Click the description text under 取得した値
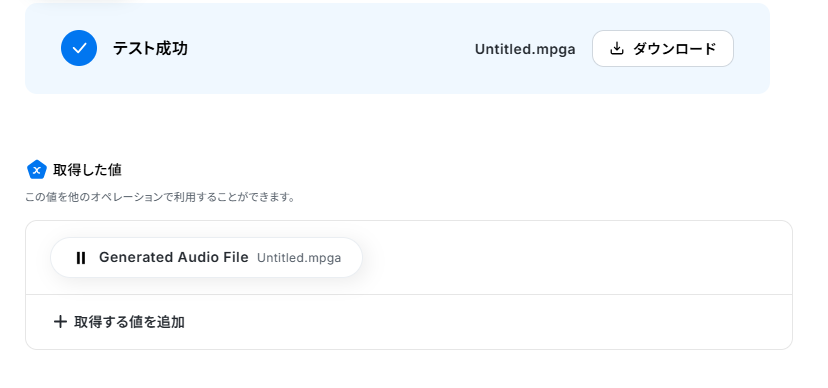828x388 pixels. click(160, 197)
